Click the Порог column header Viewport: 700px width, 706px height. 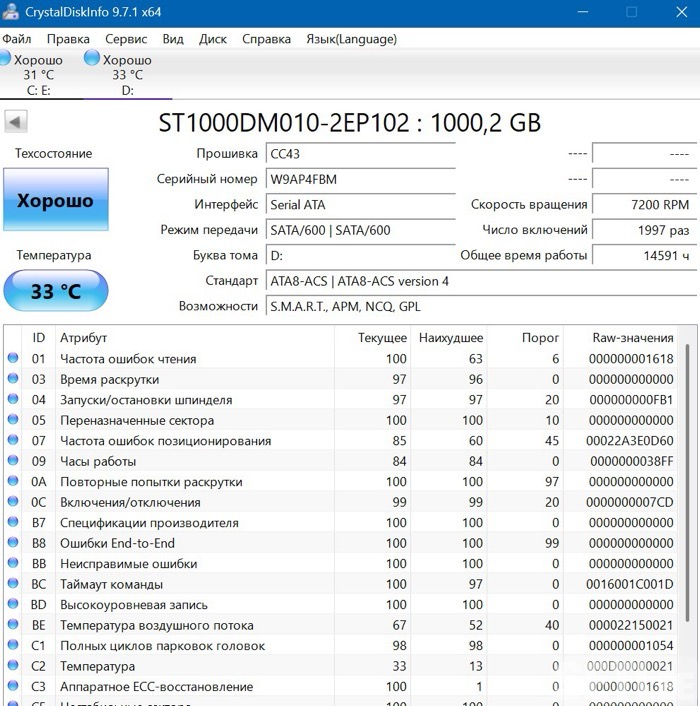525,337
